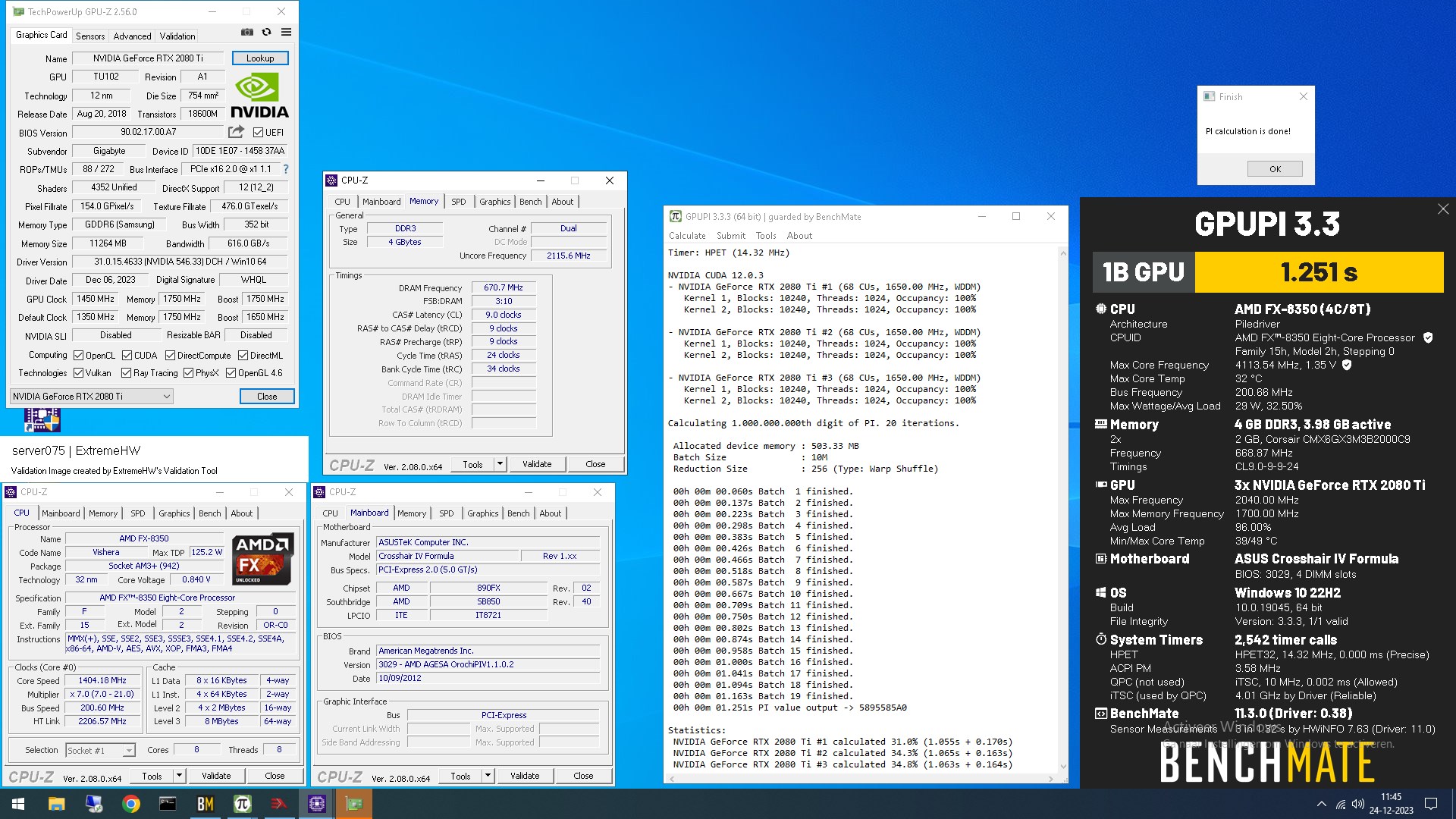Click the Bus Interface question mark
This screenshot has width=1456, height=819.
click(286, 169)
